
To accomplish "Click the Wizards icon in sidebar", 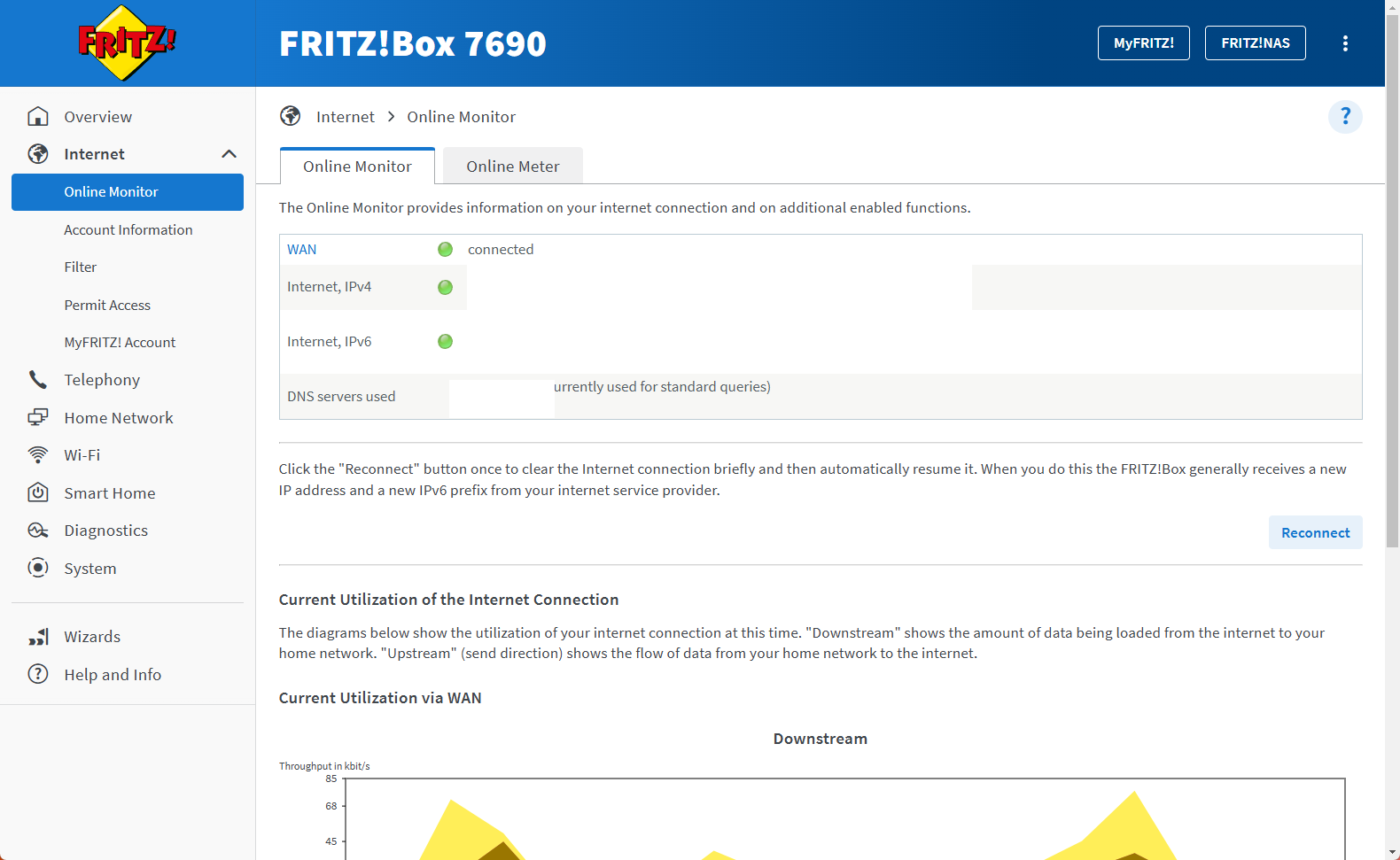I will pos(38,637).
